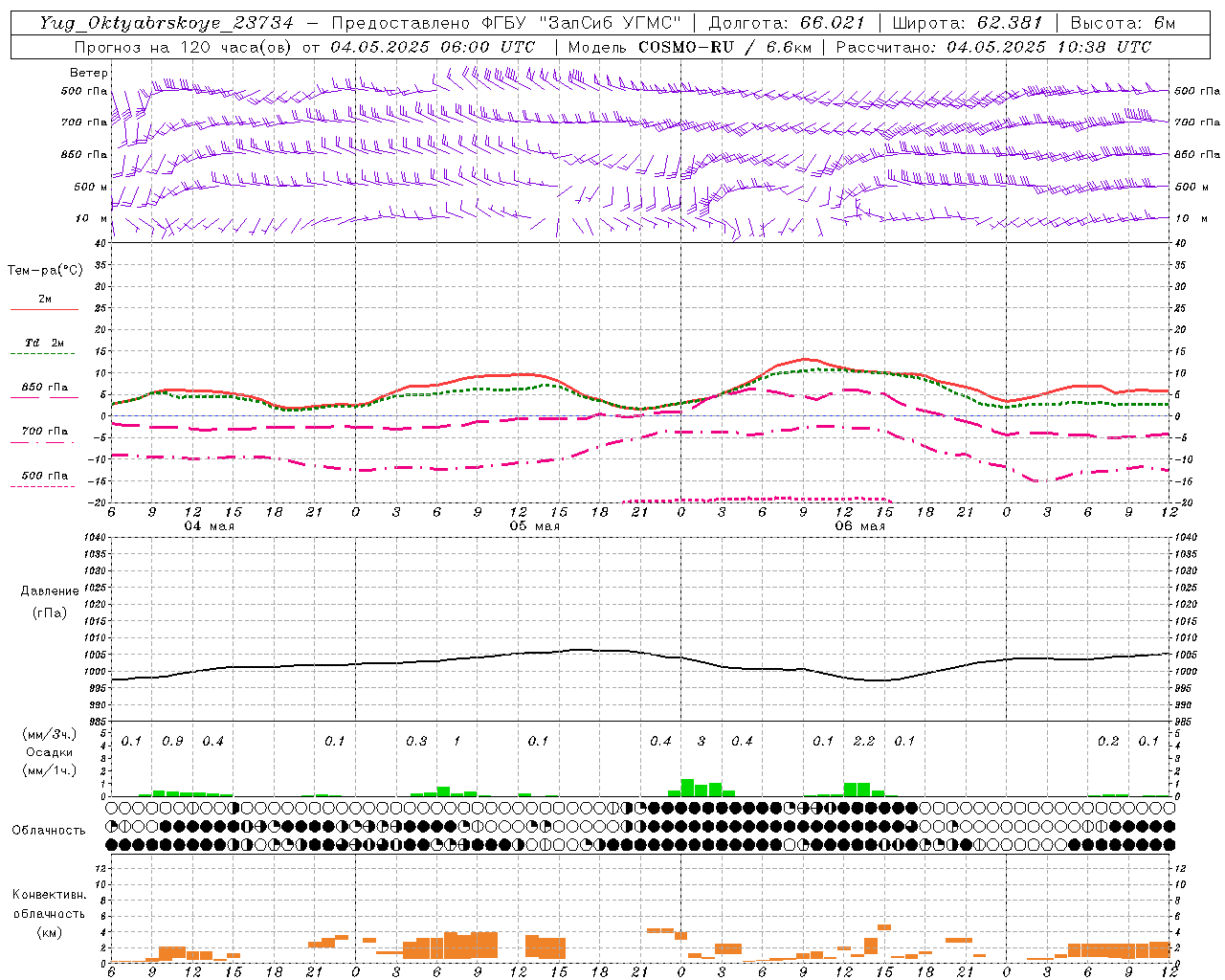Screen dimensions: 1225x980
Task: Click the station title Yug_Oktyabrskoye_23734
Action: [167, 23]
